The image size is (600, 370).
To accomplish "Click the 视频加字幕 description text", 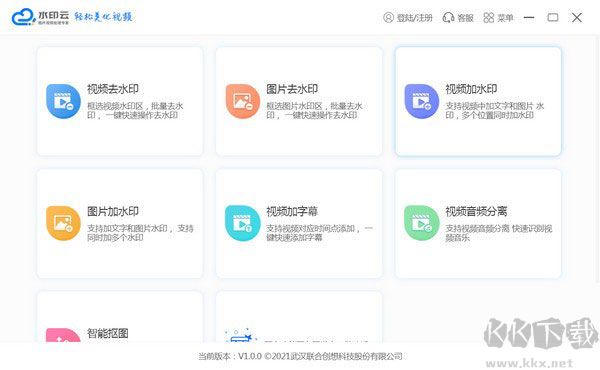I will pyautogui.click(x=320, y=233).
